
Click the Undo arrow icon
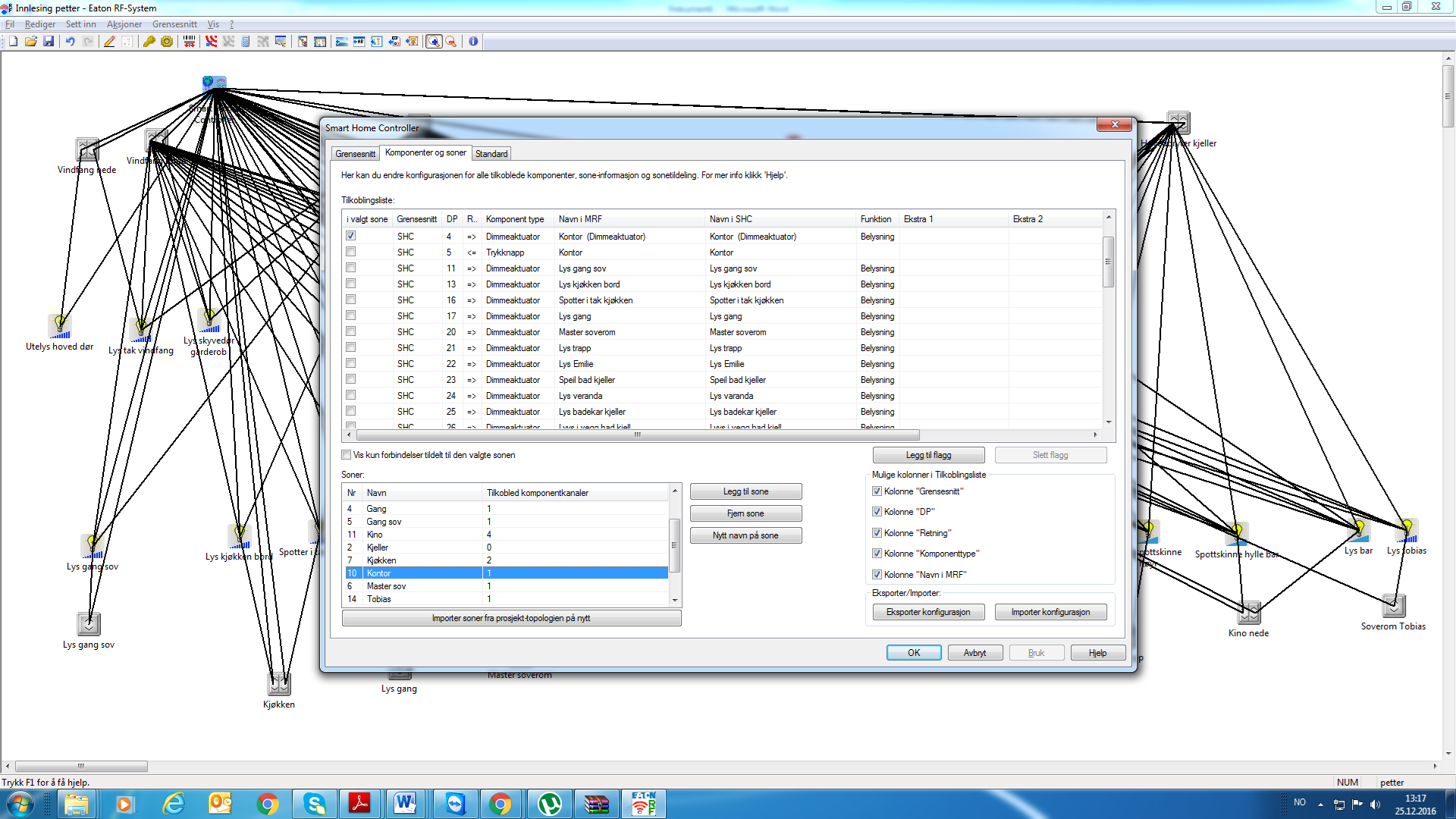(x=70, y=42)
